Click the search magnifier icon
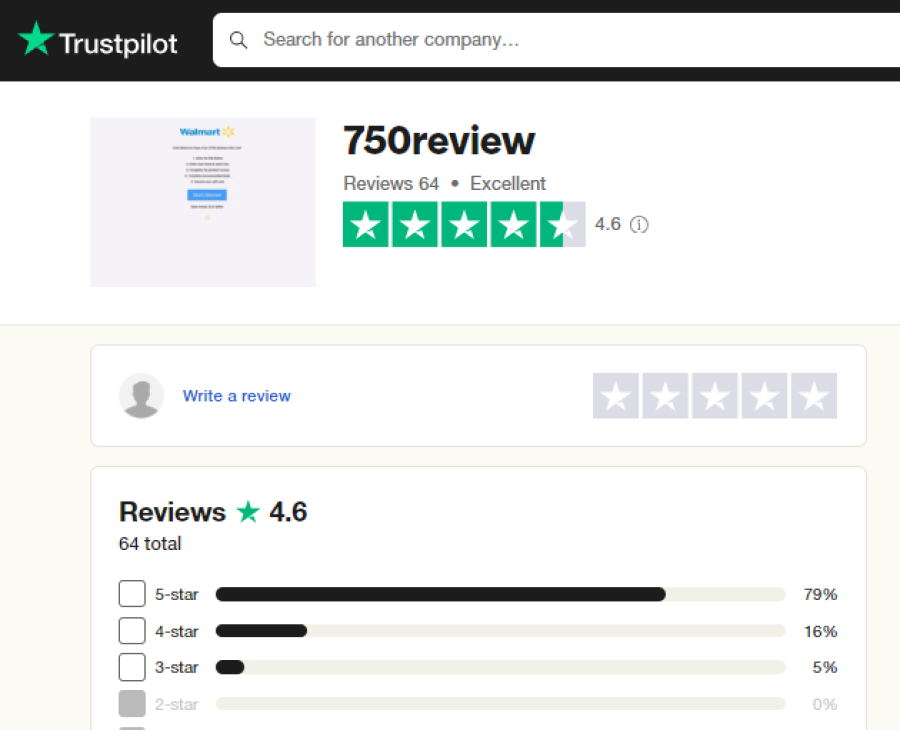 point(238,40)
